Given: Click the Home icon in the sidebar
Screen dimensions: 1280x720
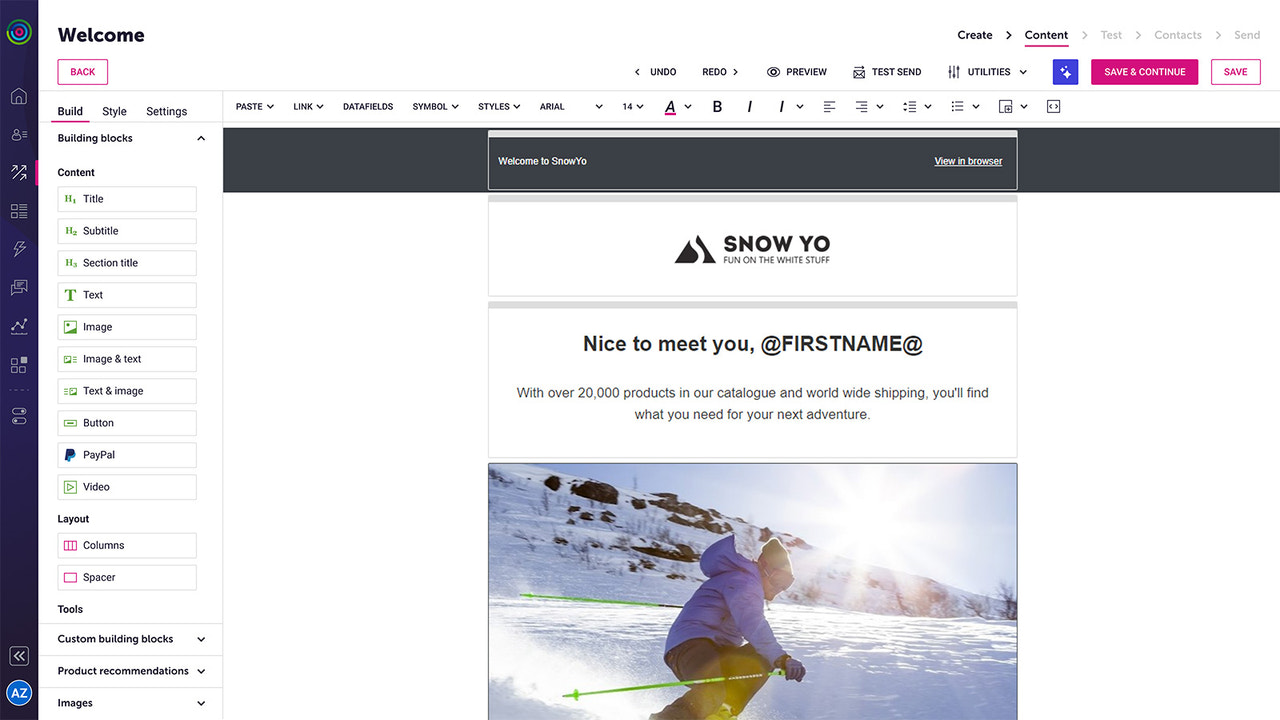Looking at the screenshot, I should tap(18, 94).
